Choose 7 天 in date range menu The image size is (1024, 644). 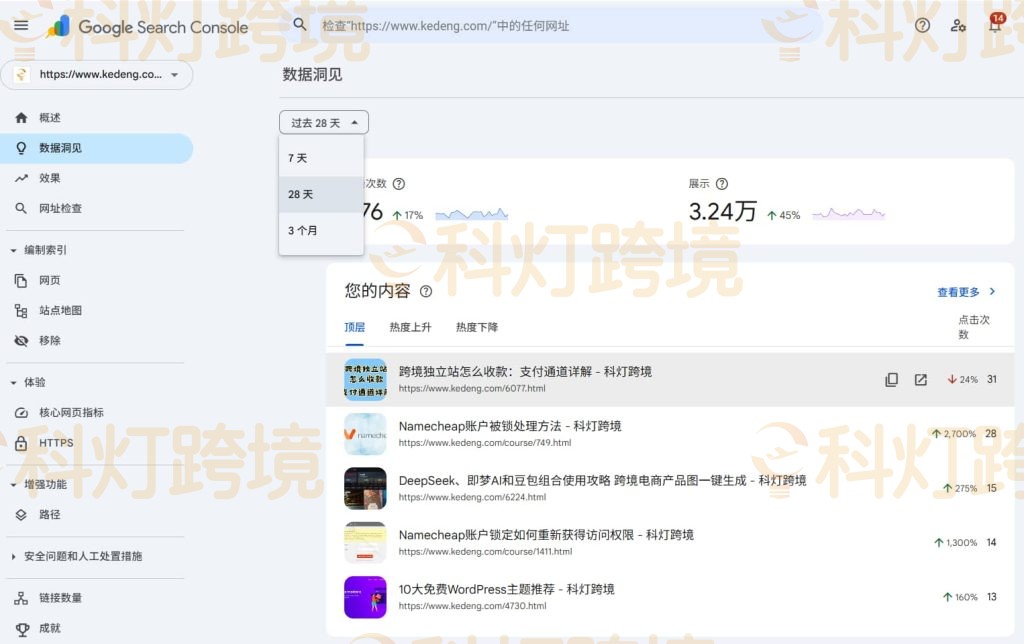pos(321,158)
